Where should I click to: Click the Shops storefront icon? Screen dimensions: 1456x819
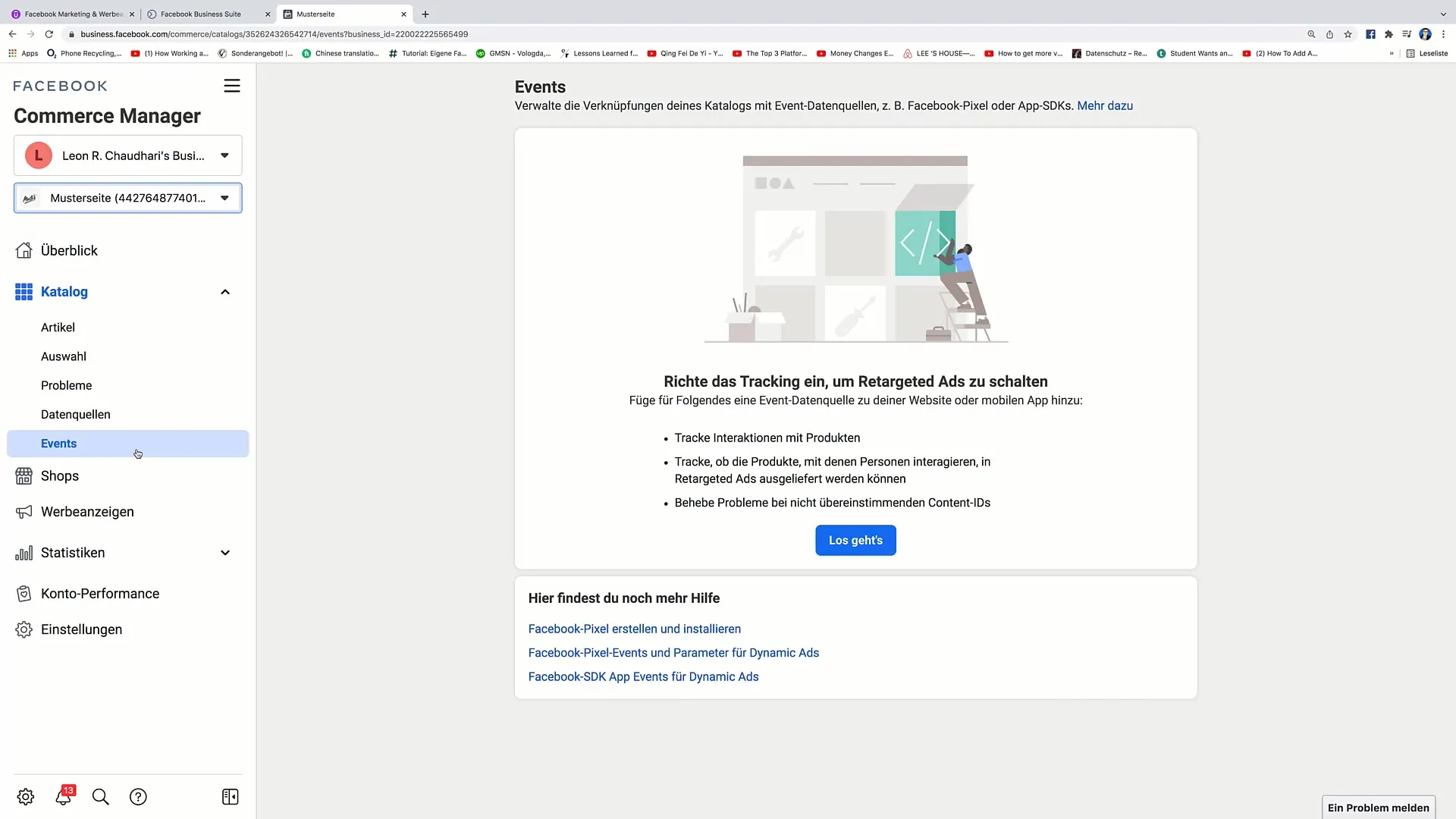tap(24, 476)
